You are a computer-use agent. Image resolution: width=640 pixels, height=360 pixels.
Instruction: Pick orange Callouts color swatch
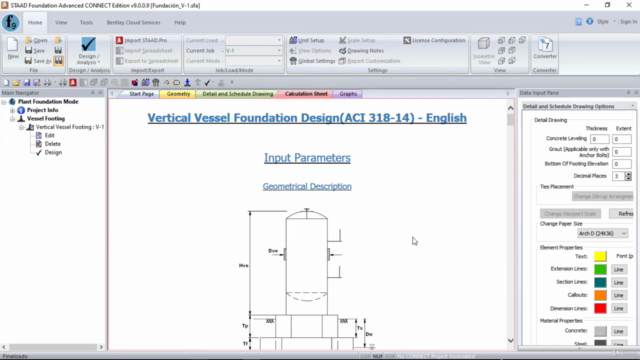click(600, 295)
